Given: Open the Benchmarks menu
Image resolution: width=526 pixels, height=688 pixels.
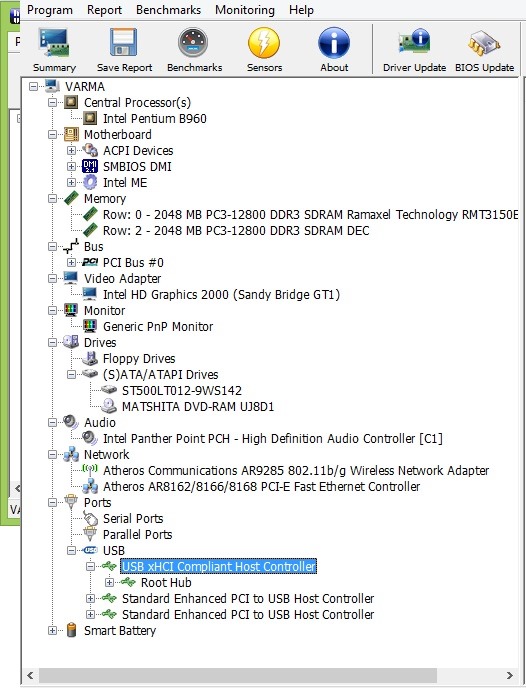Looking at the screenshot, I should coord(168,10).
